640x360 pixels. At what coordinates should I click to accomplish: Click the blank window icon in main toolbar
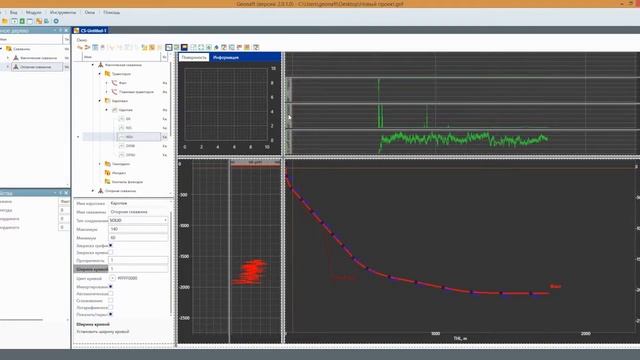pos(30,21)
